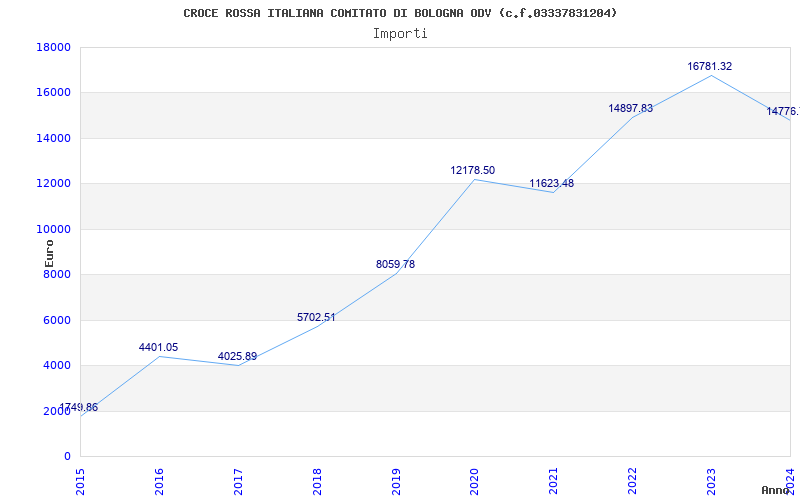Screen dimensions: 800x500
Task: Select the data label 1749.86
Action: click(79, 407)
